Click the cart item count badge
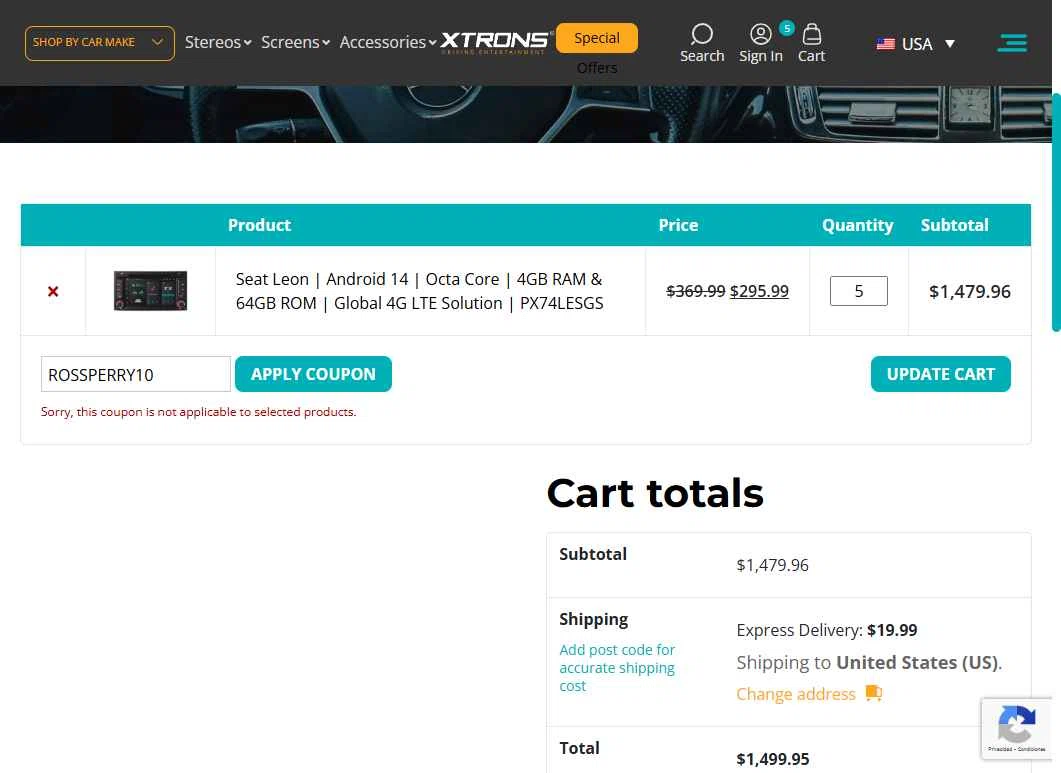This screenshot has width=1061, height=773. click(786, 28)
